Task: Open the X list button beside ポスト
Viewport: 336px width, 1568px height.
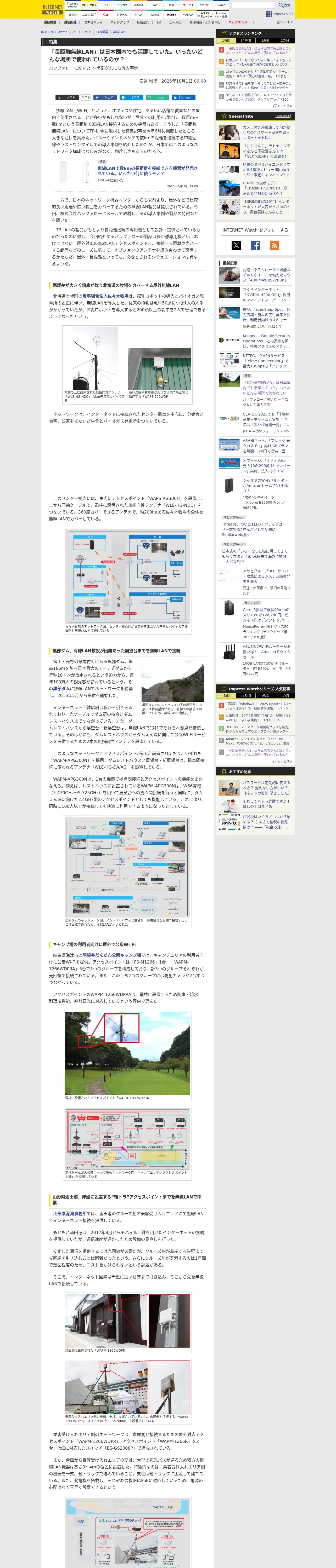Action: pos(86,97)
